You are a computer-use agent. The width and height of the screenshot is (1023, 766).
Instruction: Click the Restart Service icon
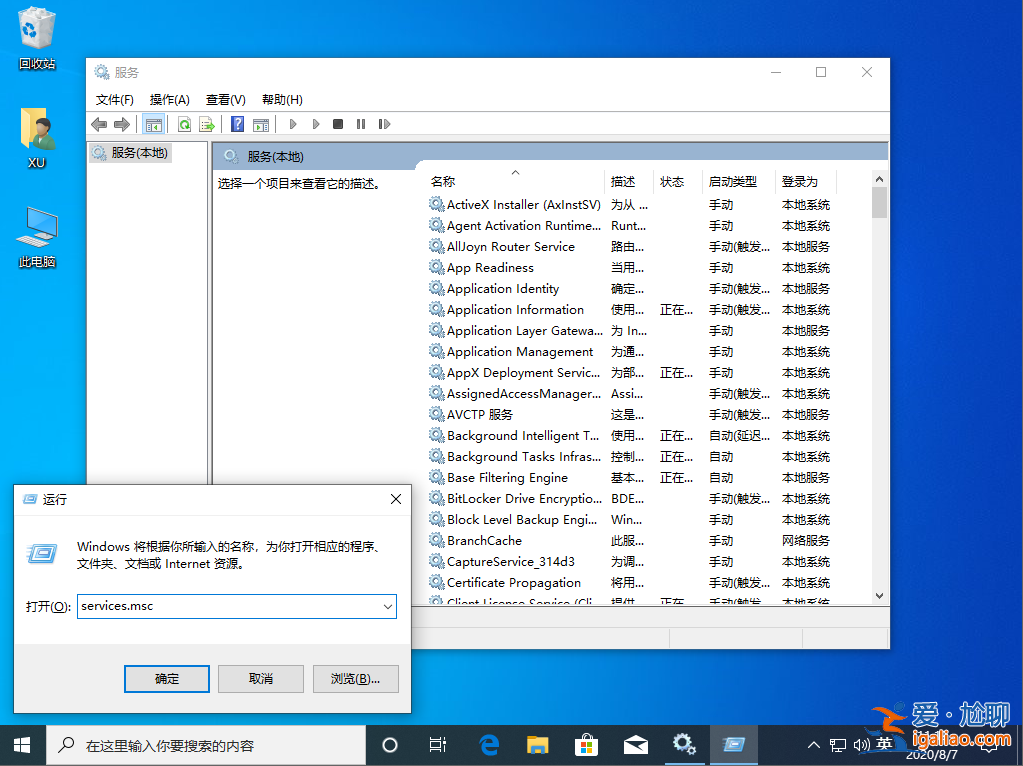click(383, 124)
